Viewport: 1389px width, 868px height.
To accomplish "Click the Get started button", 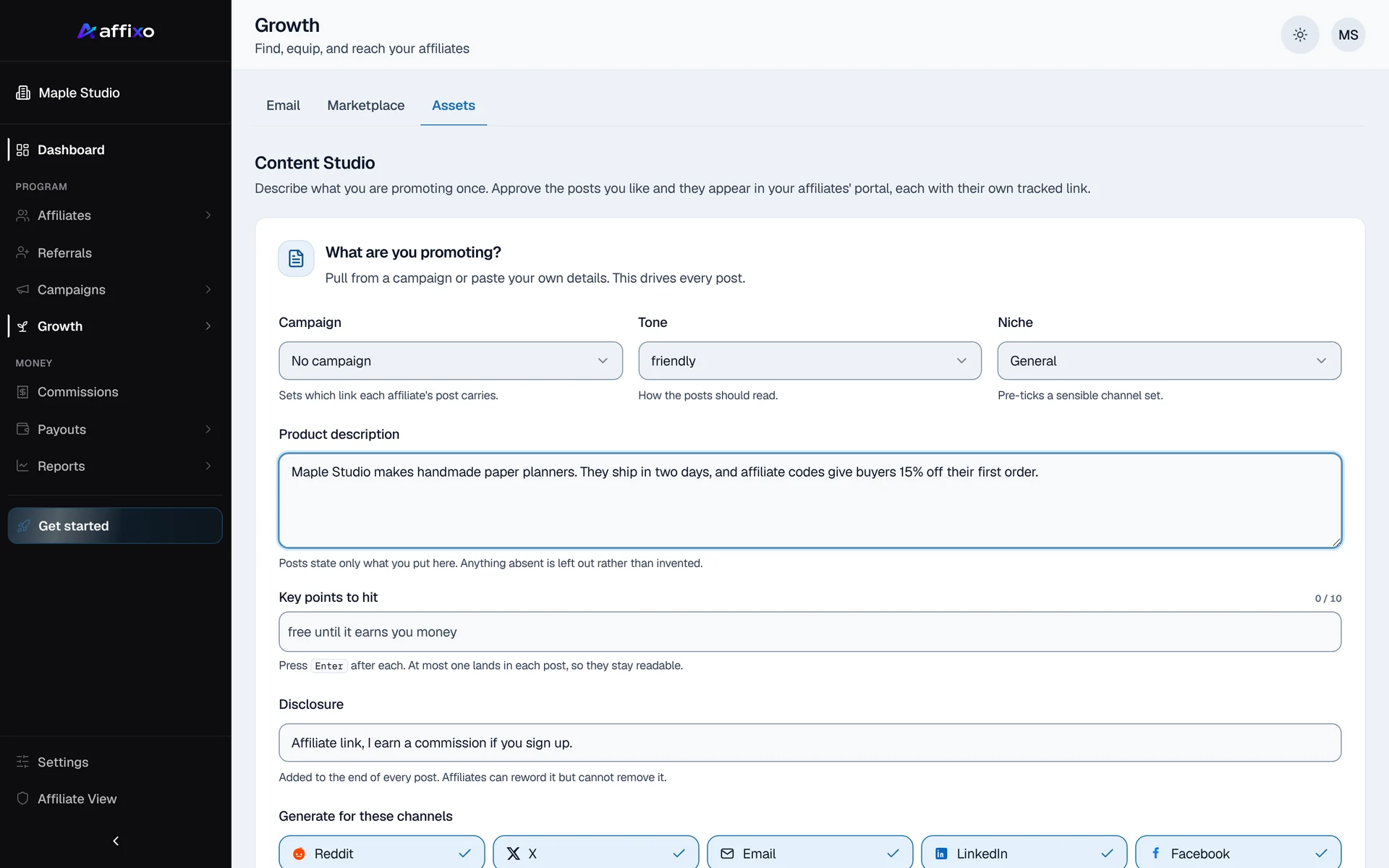I will click(115, 526).
